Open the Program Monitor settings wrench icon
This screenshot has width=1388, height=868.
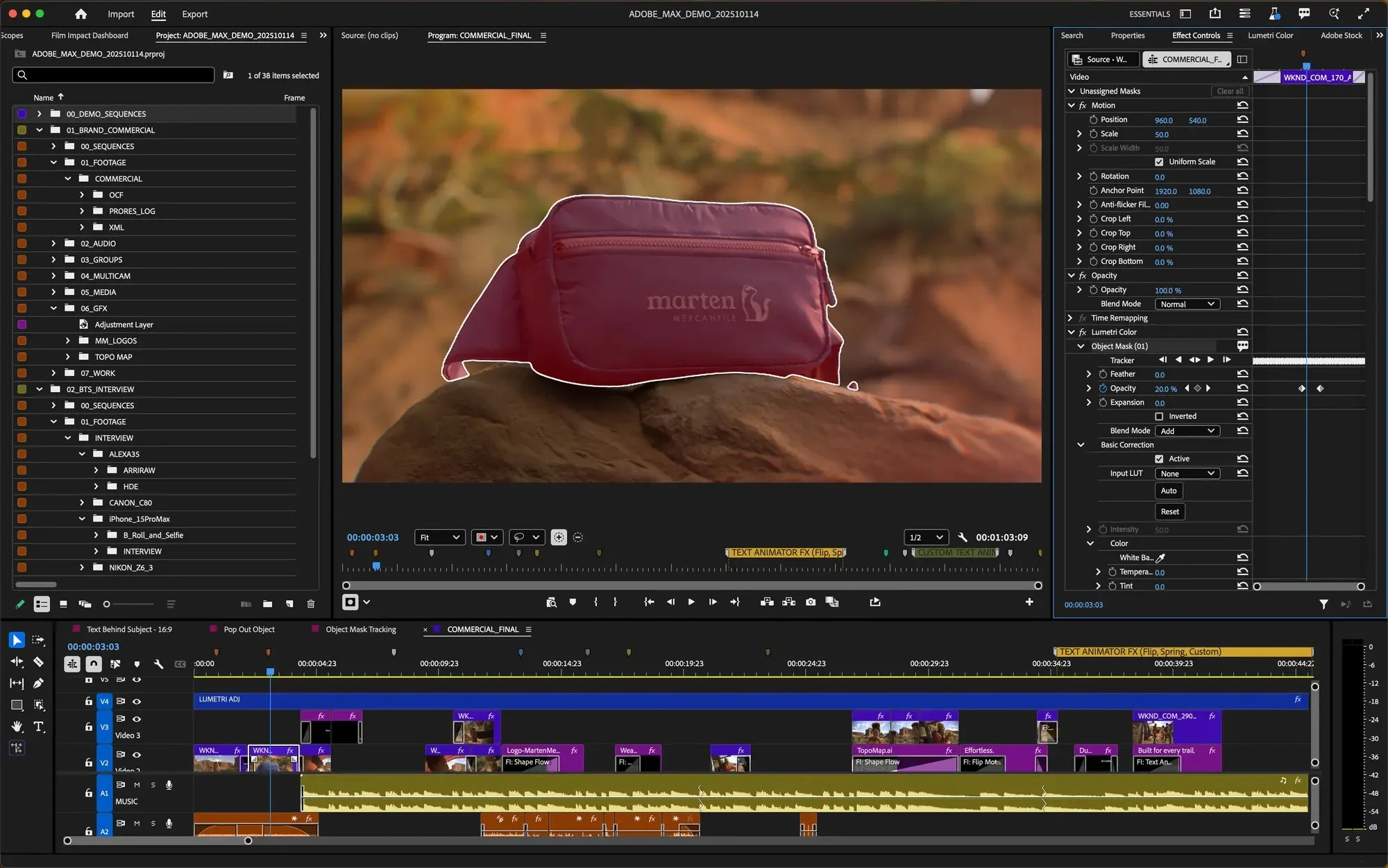click(x=963, y=536)
